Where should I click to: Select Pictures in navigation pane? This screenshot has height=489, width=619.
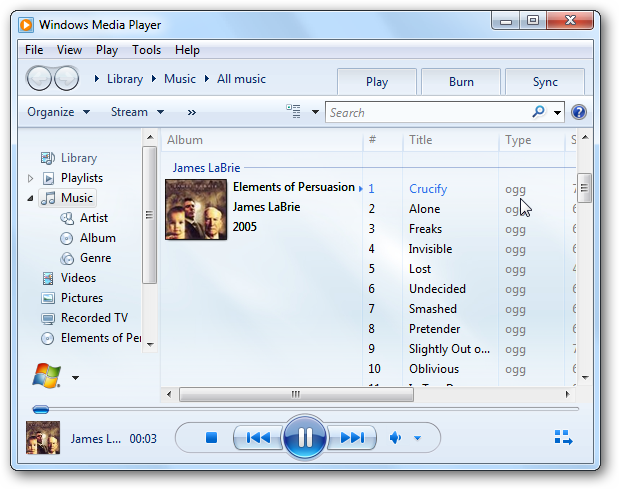click(72, 298)
